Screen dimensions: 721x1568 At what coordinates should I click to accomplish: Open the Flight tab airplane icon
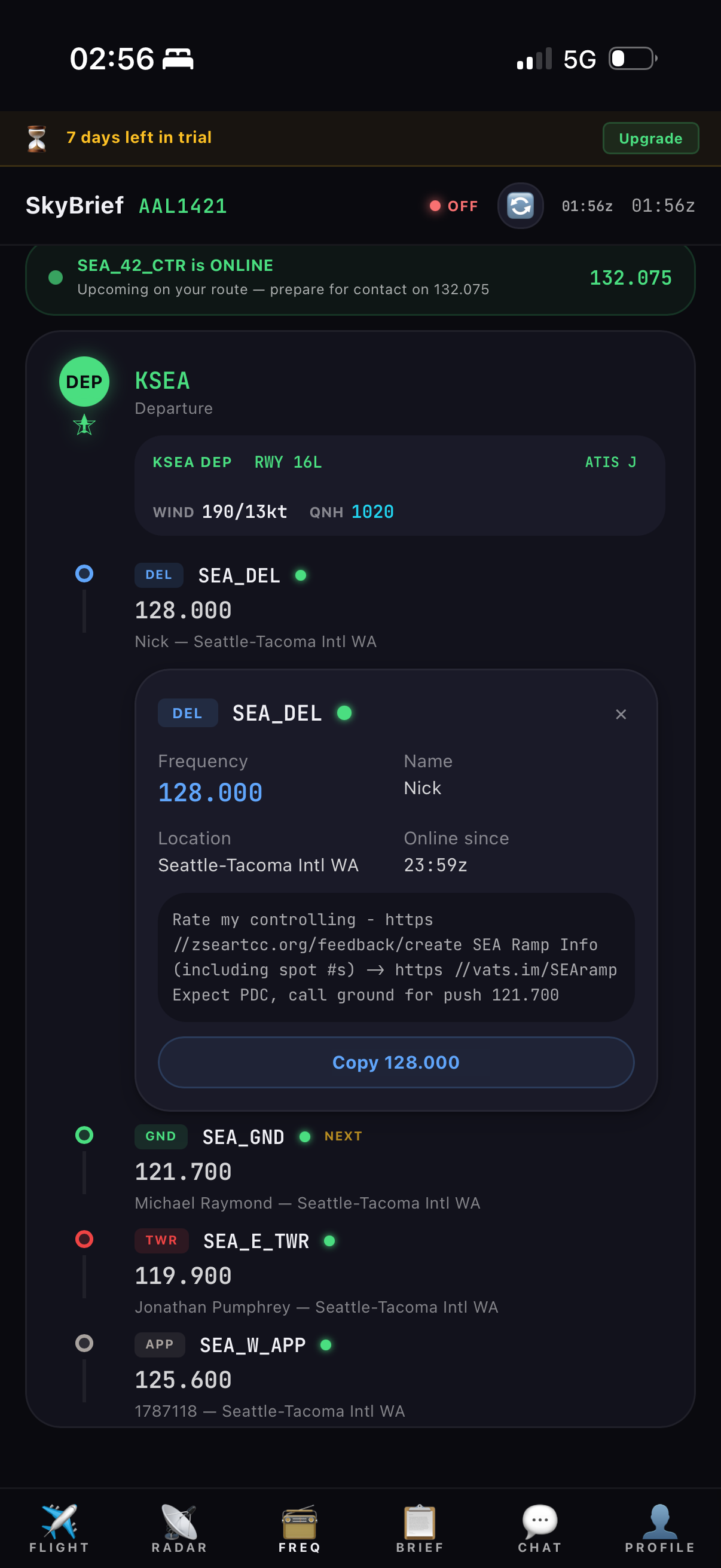click(x=59, y=1521)
